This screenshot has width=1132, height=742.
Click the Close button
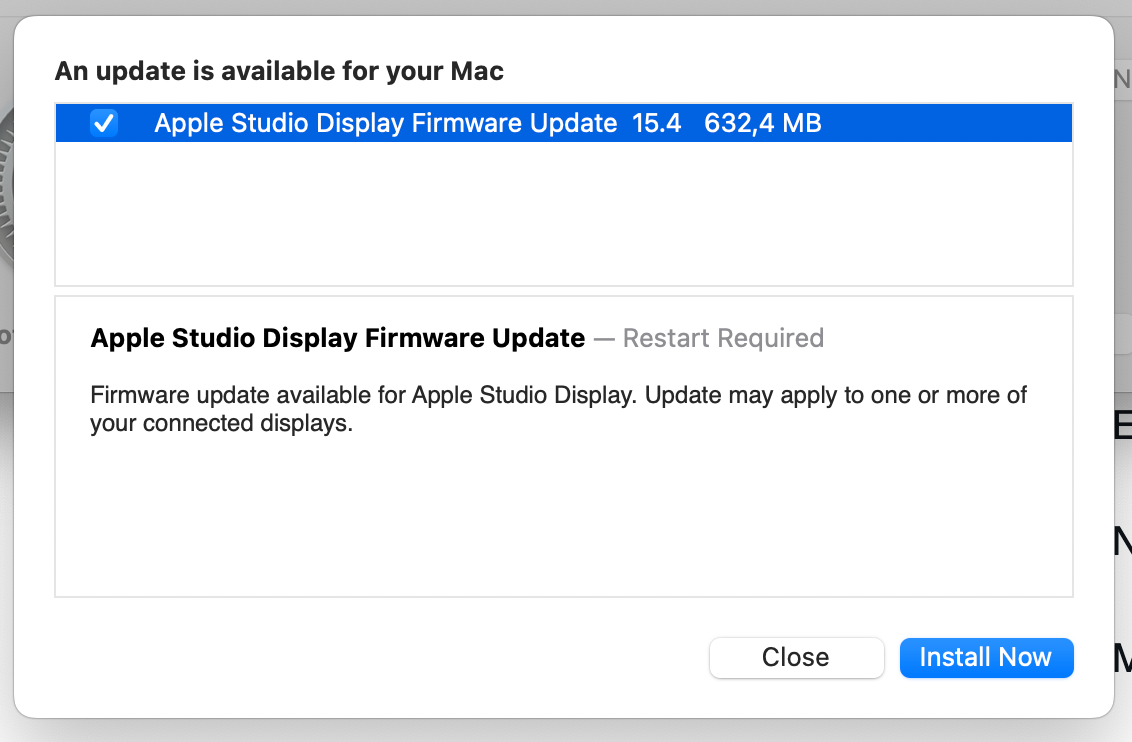pyautogui.click(x=796, y=658)
